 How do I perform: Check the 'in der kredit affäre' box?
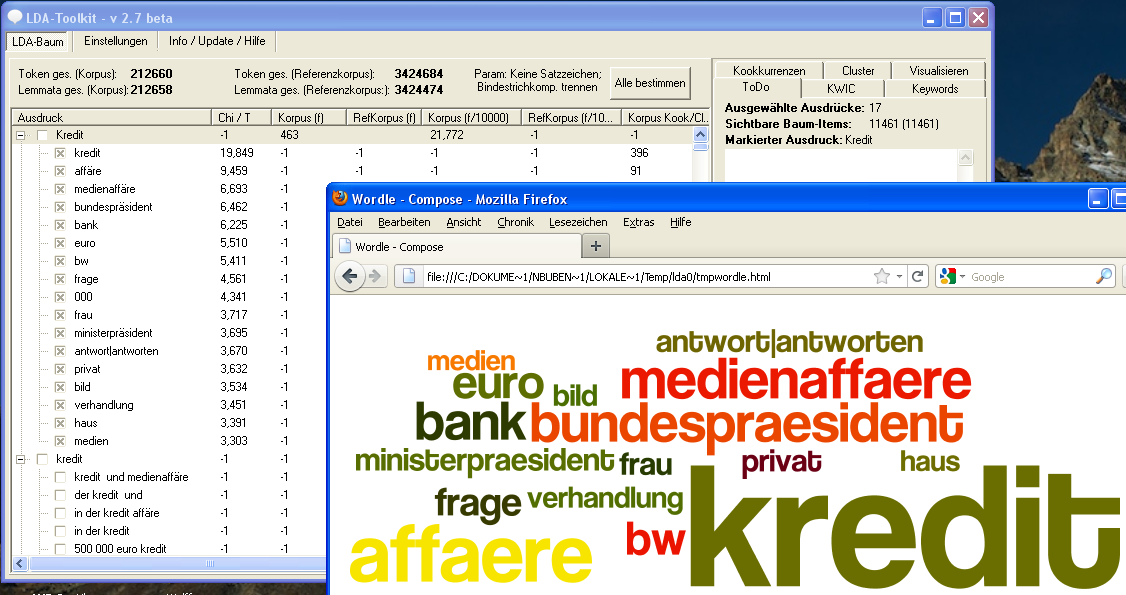[x=60, y=513]
